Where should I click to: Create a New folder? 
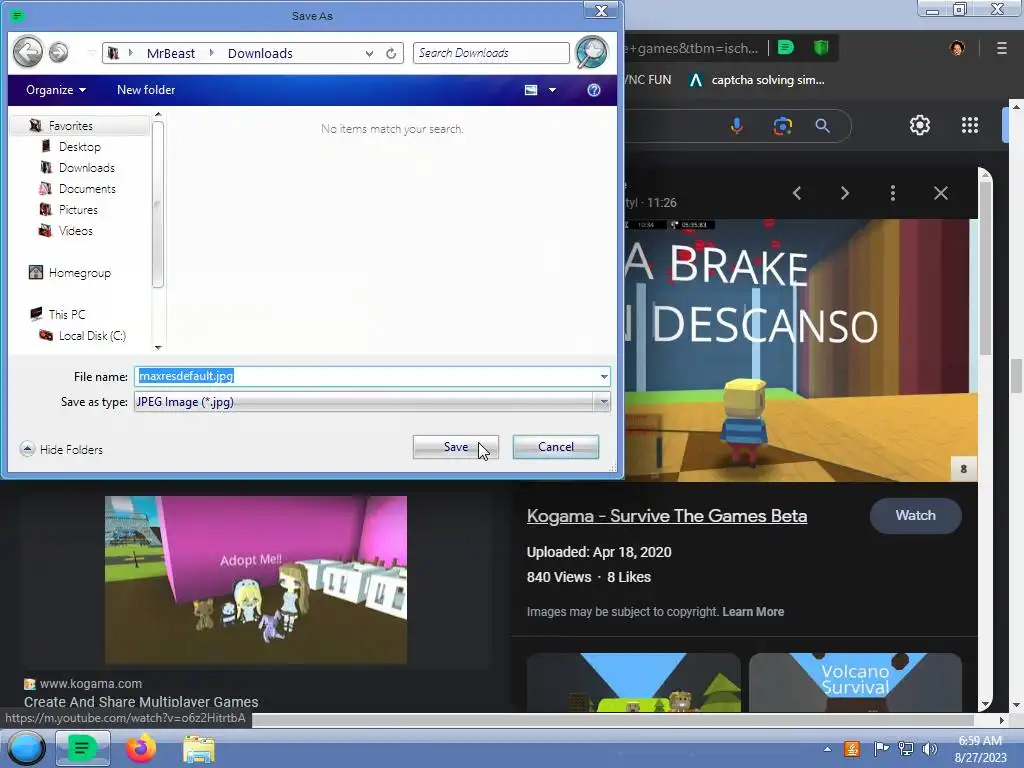point(146,90)
